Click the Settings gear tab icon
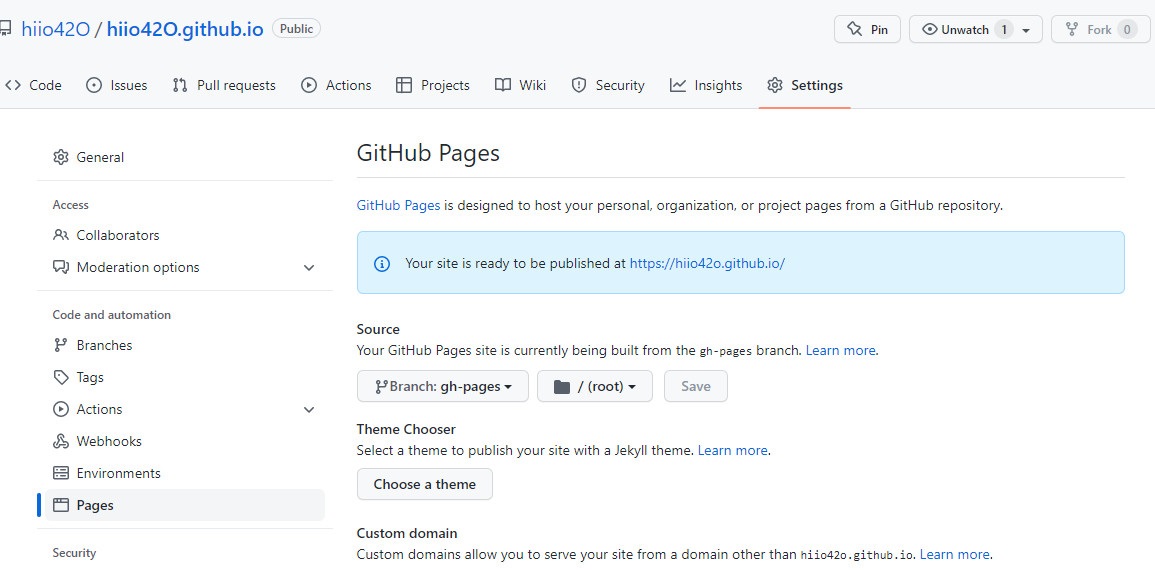This screenshot has width=1155, height=570. coord(774,85)
